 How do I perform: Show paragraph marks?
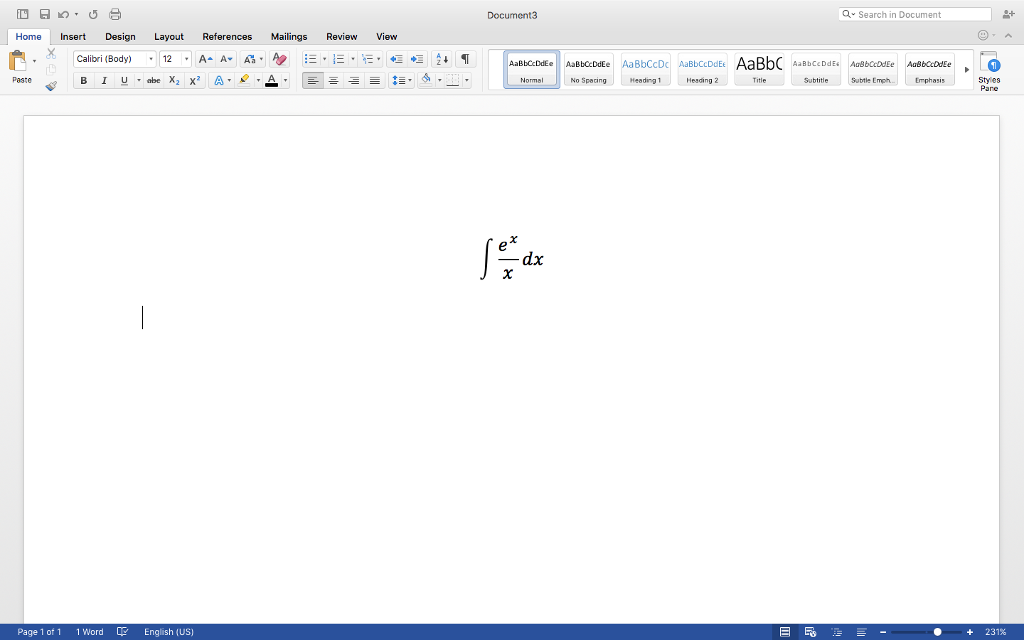tap(463, 59)
